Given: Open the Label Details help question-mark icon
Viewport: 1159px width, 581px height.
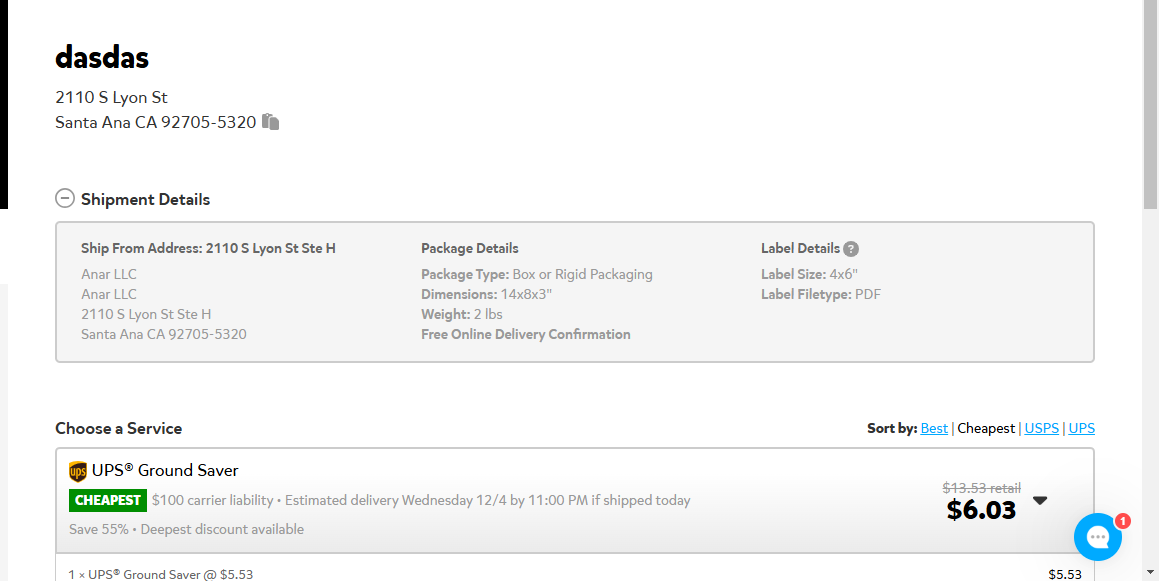Looking at the screenshot, I should [x=851, y=249].
